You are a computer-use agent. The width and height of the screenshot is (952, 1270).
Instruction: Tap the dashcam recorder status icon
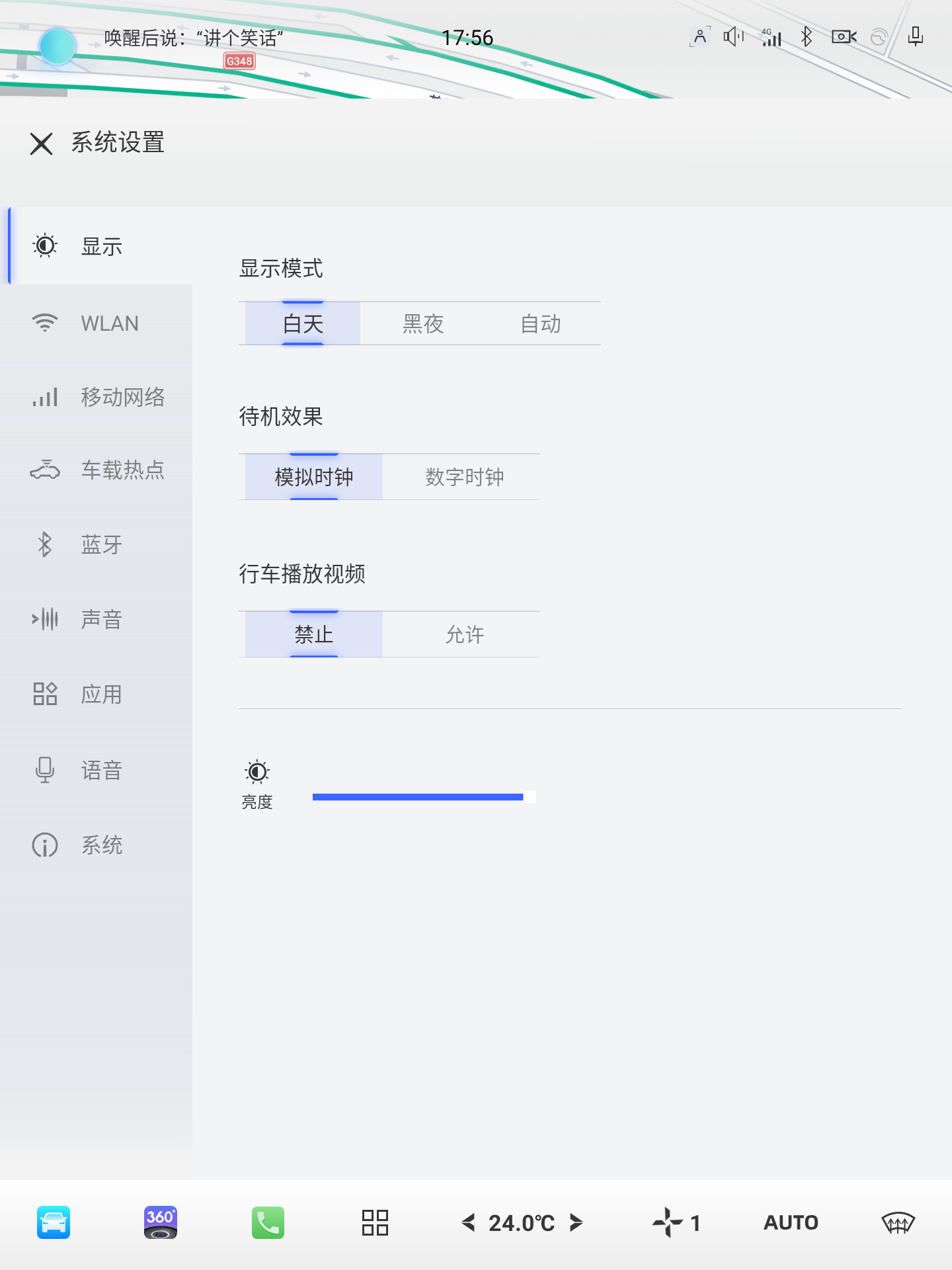pos(844,37)
